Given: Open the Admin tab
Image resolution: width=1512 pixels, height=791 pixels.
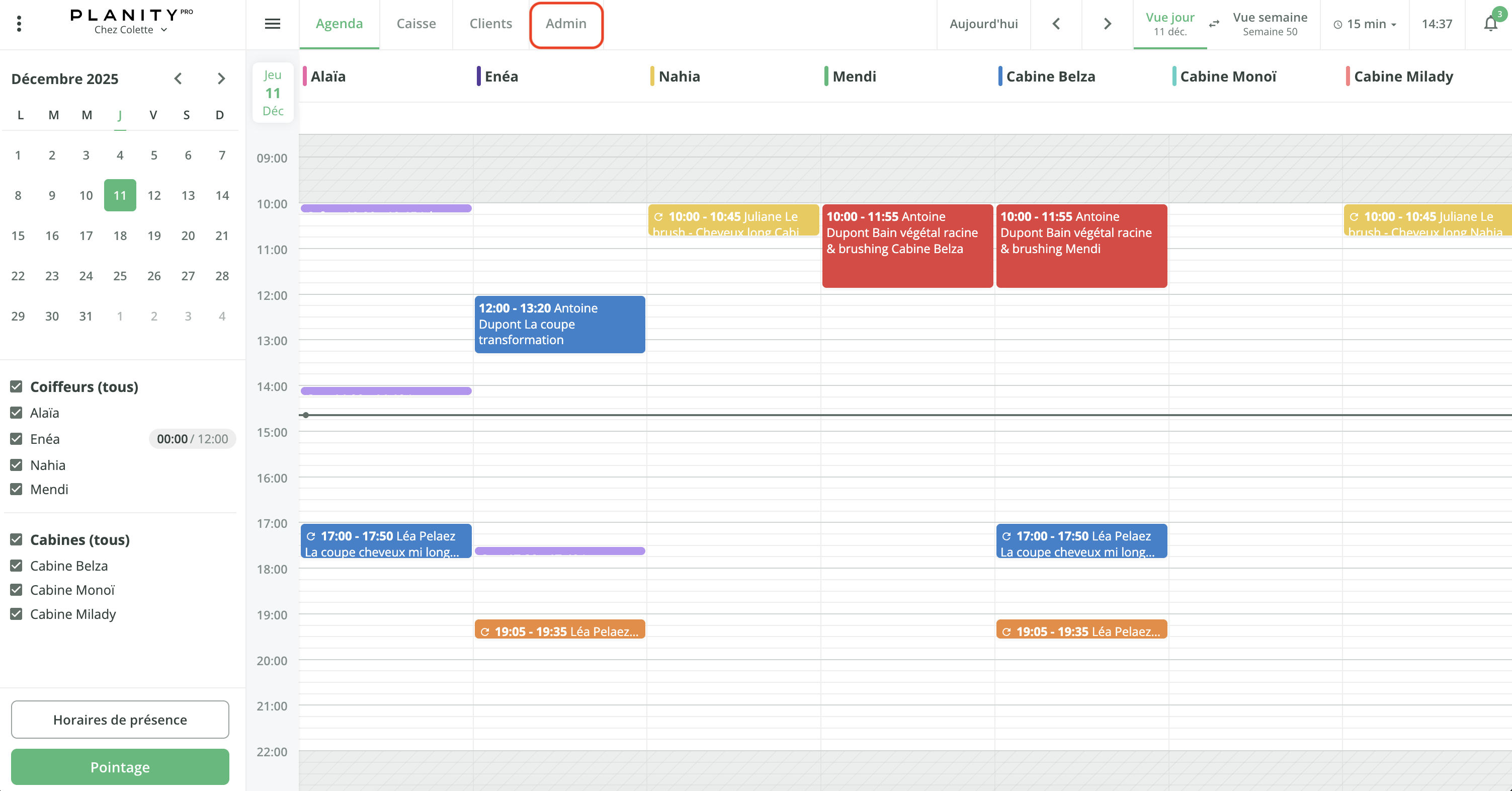Looking at the screenshot, I should [566, 24].
